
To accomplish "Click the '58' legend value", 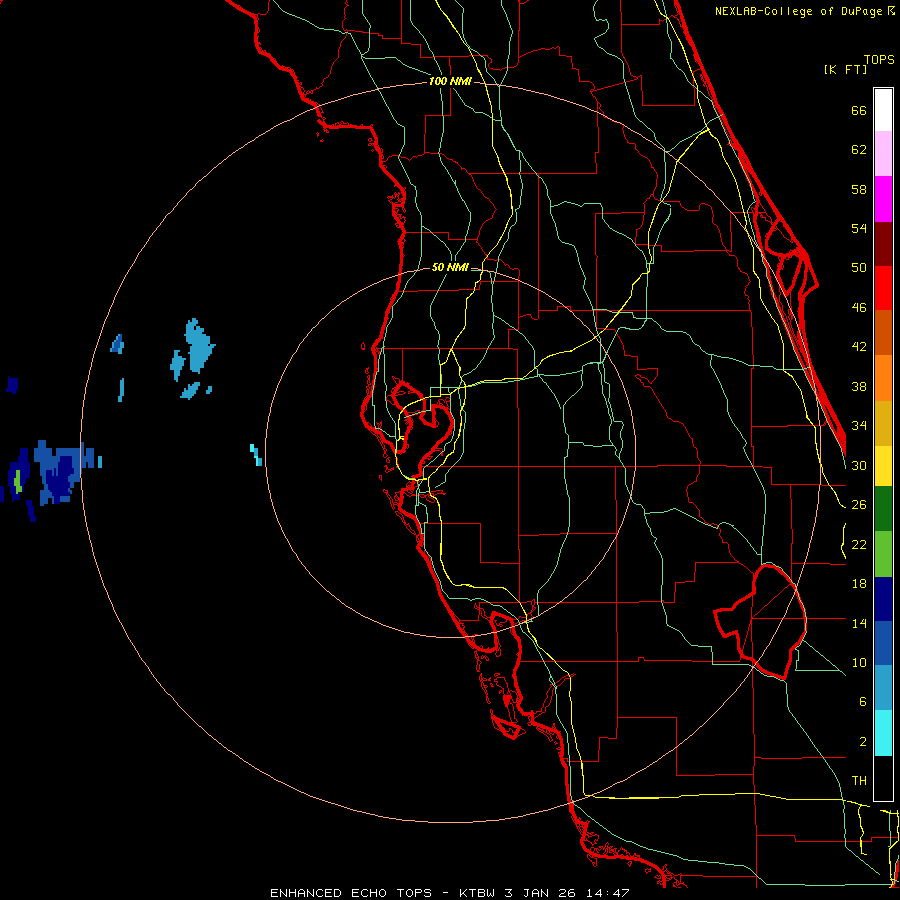I will tap(859, 189).
